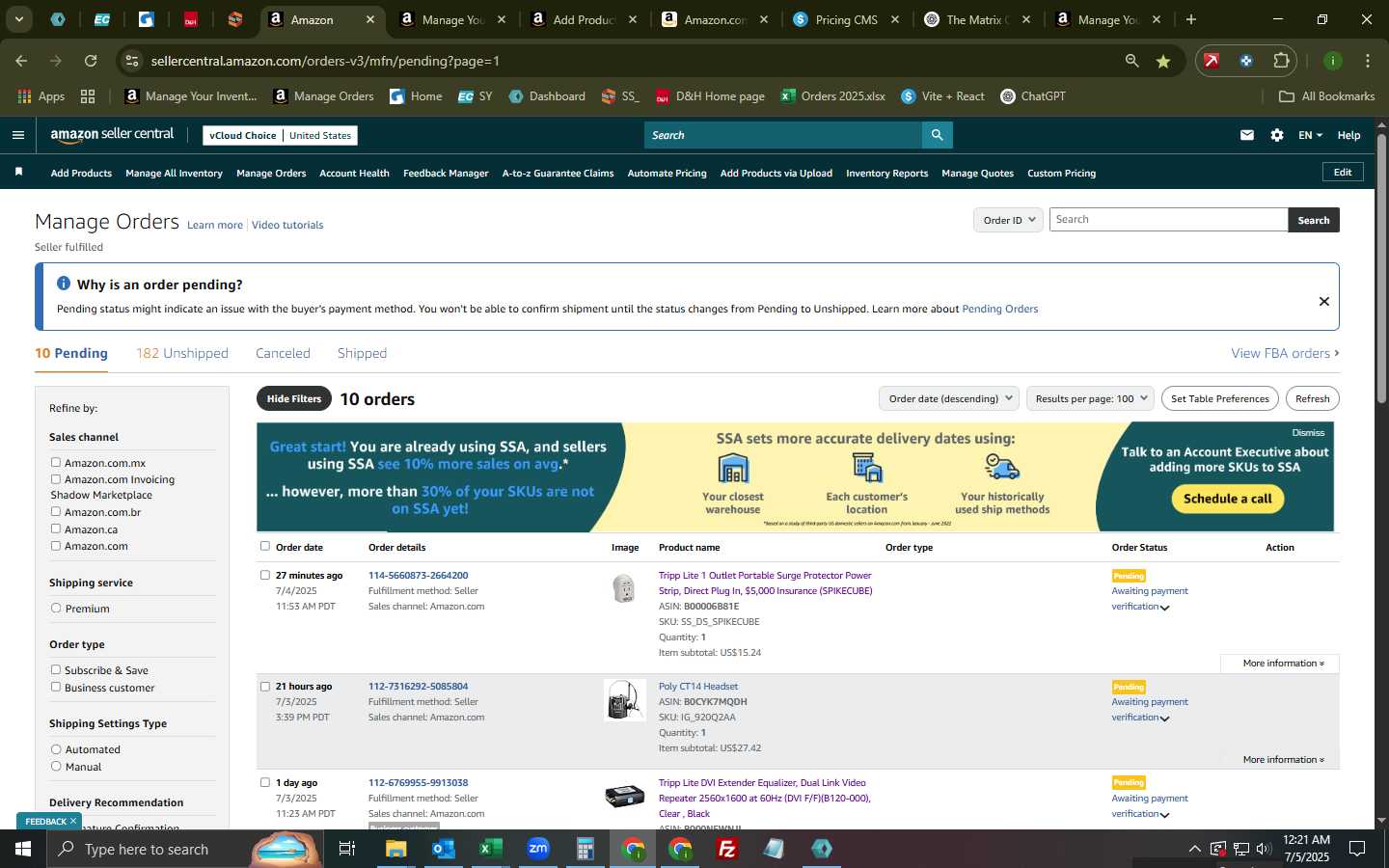Tick checkbox for order 114-5660873-2664200

[265, 576]
